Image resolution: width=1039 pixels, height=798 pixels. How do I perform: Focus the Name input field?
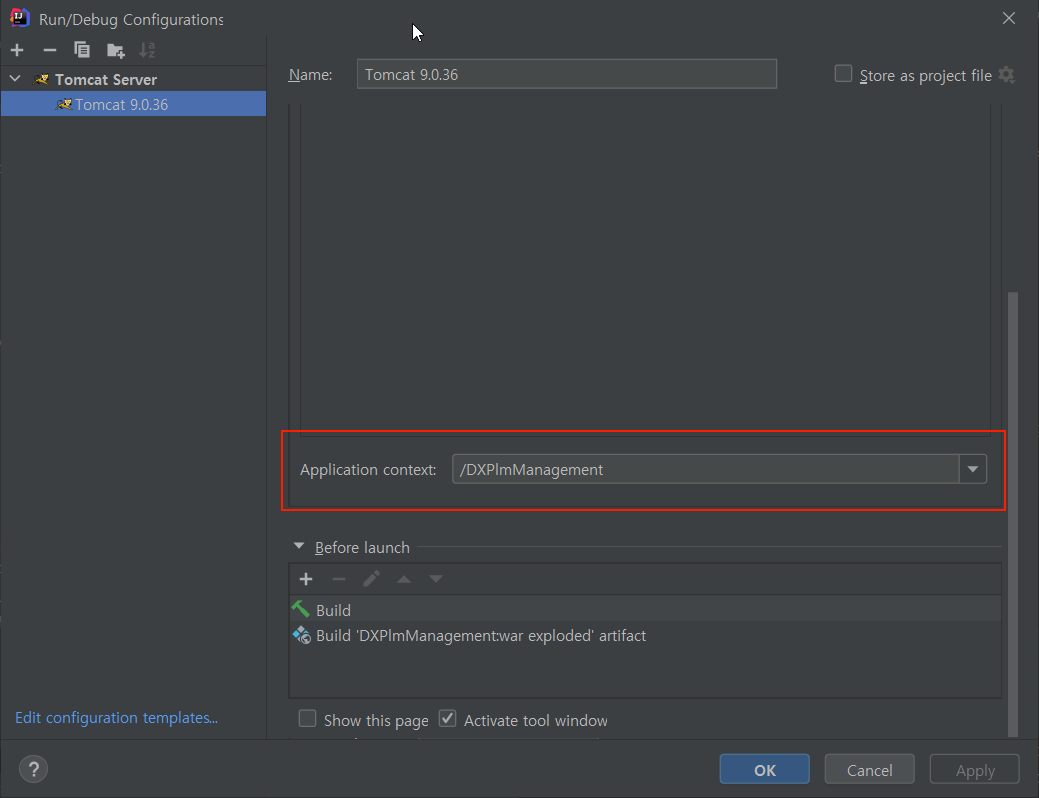[567, 74]
